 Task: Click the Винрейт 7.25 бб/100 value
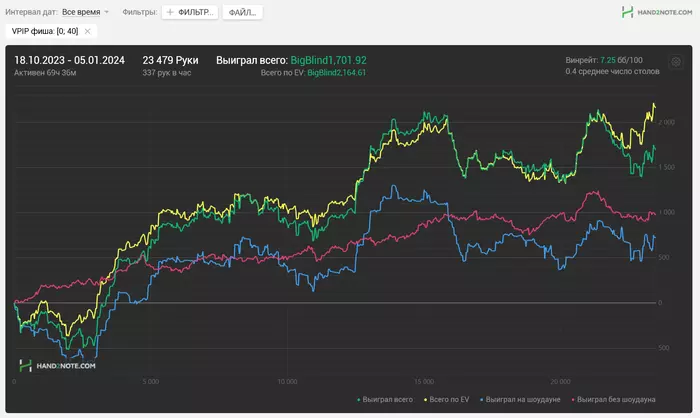click(621, 60)
